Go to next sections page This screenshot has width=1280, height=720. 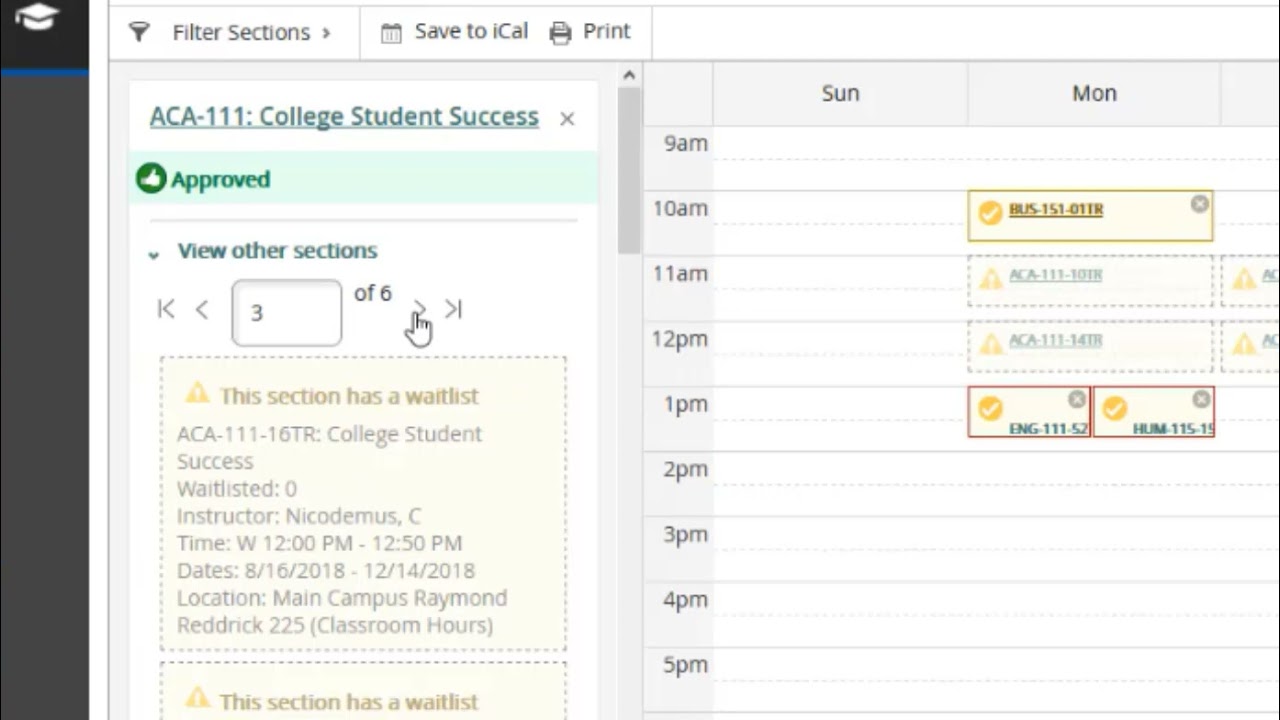pyautogui.click(x=420, y=310)
